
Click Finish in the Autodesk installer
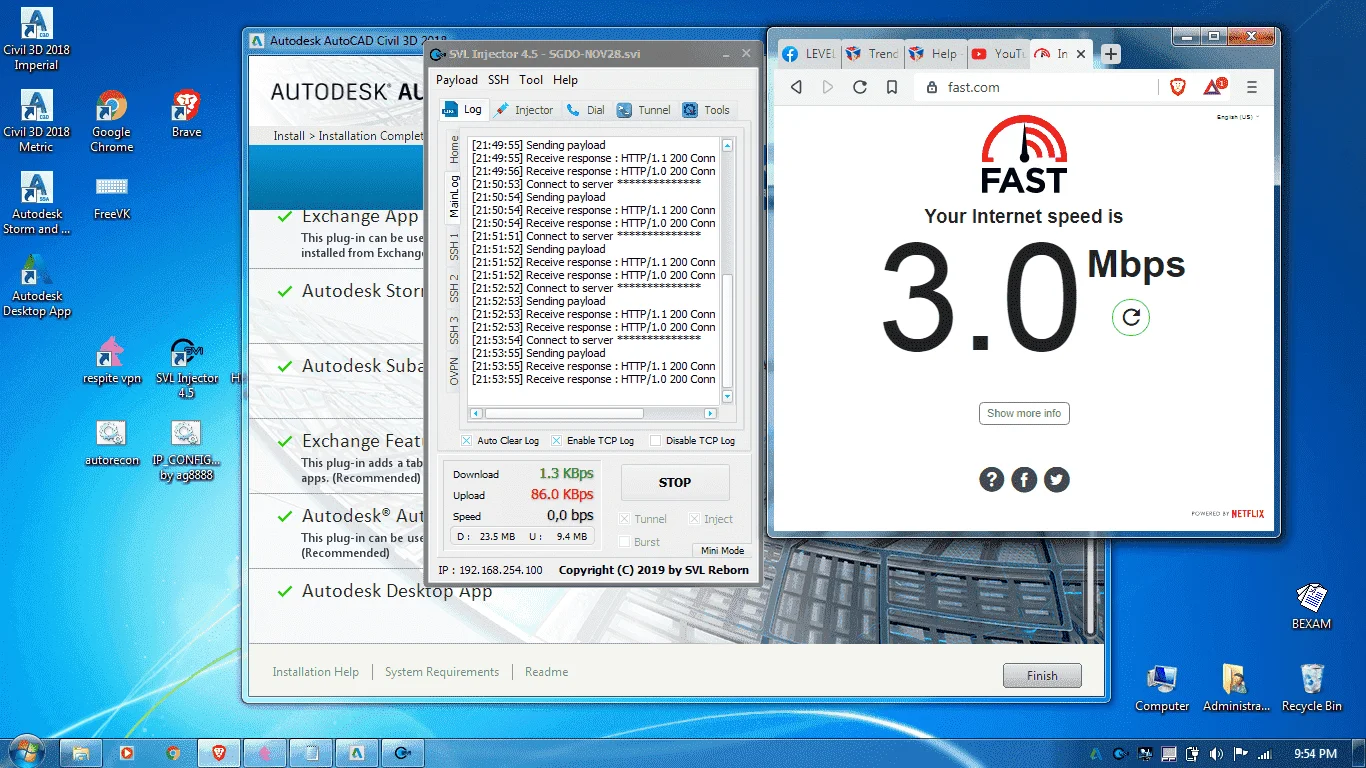point(1042,675)
